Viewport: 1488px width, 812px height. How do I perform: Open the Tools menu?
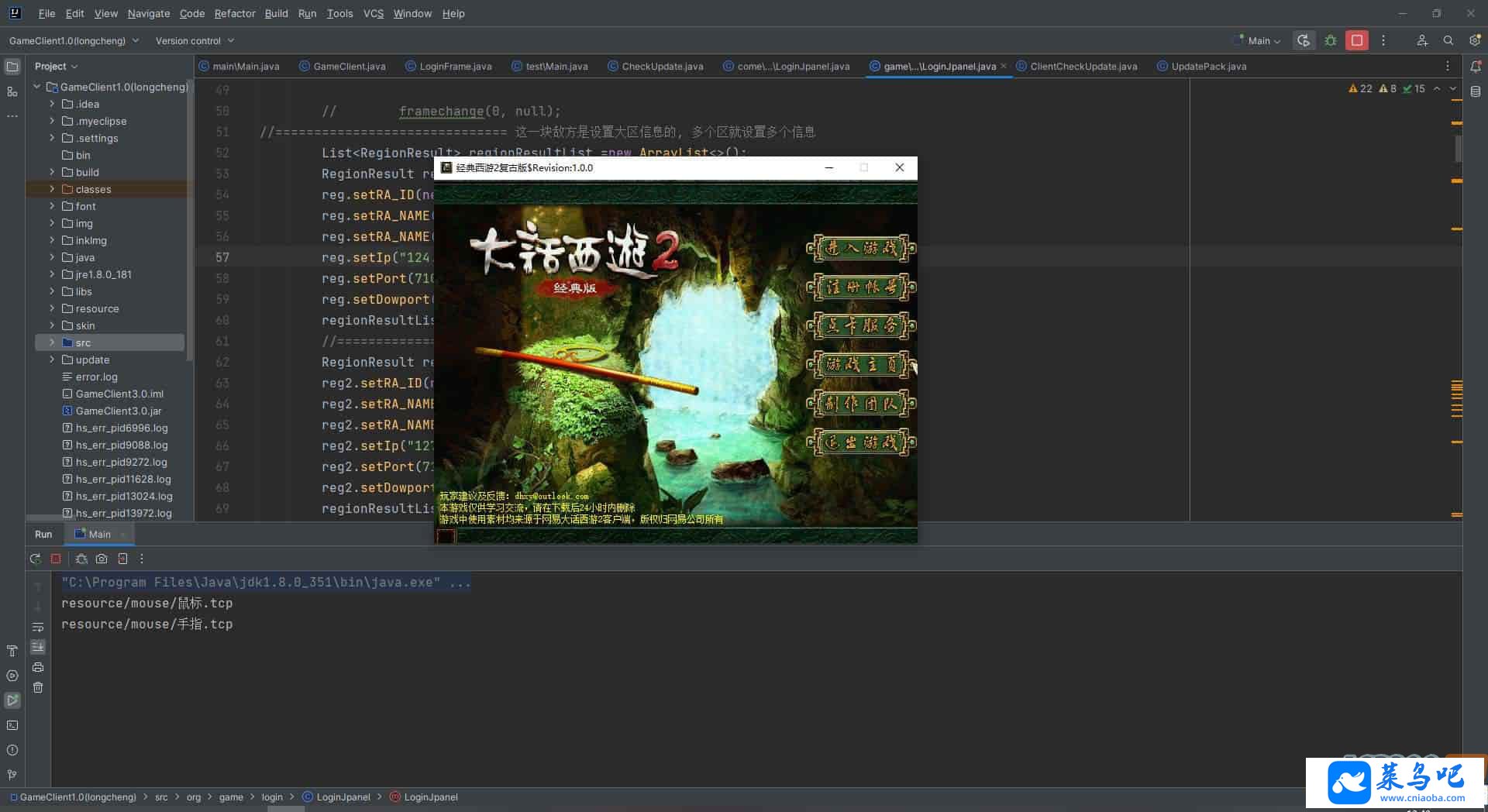point(339,13)
